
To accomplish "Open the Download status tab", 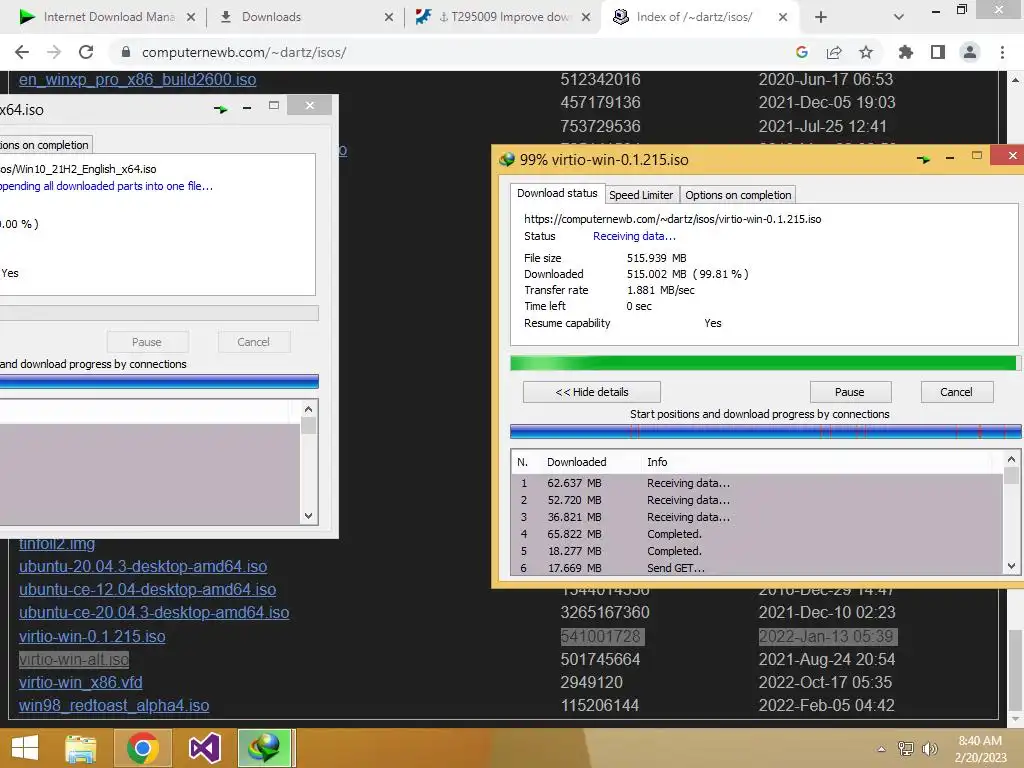I will coord(557,193).
